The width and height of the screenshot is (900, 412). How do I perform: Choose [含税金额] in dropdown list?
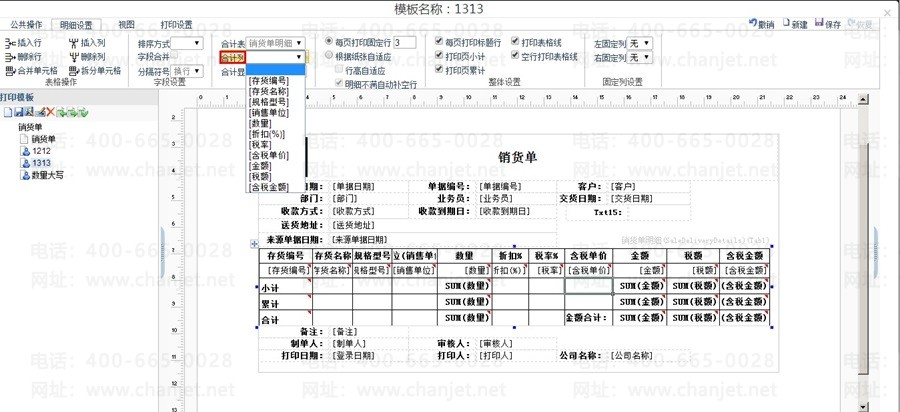(x=269, y=187)
